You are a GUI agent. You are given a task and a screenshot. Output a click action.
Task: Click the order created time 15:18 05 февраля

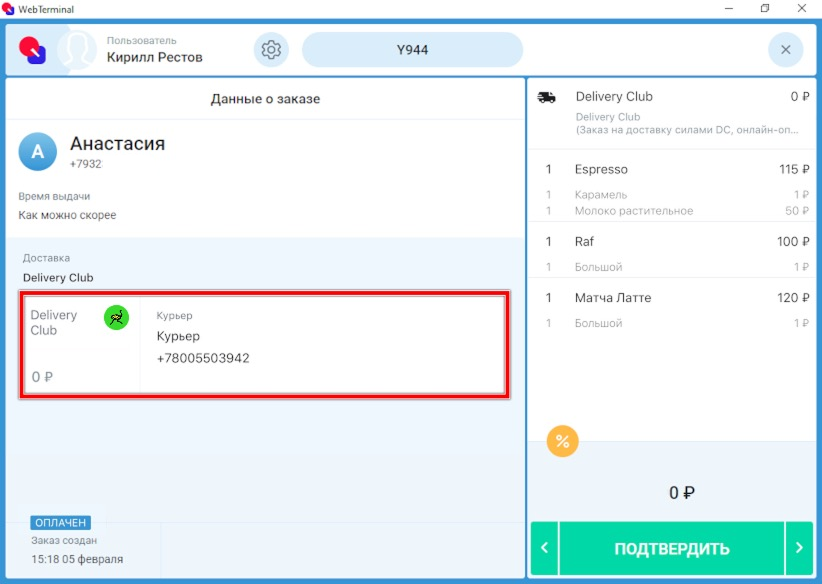[x=77, y=559]
